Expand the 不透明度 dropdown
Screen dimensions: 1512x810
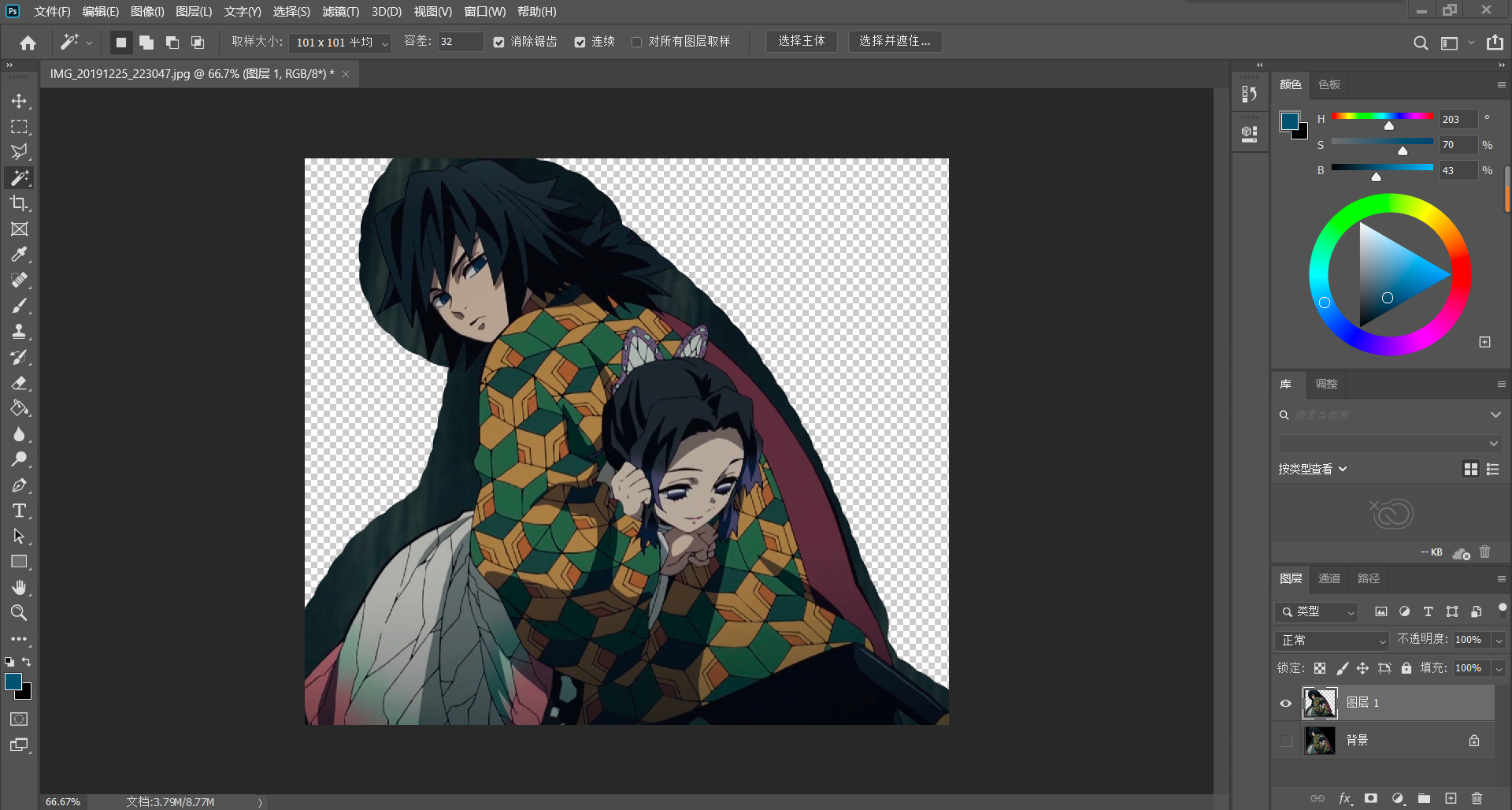1500,640
